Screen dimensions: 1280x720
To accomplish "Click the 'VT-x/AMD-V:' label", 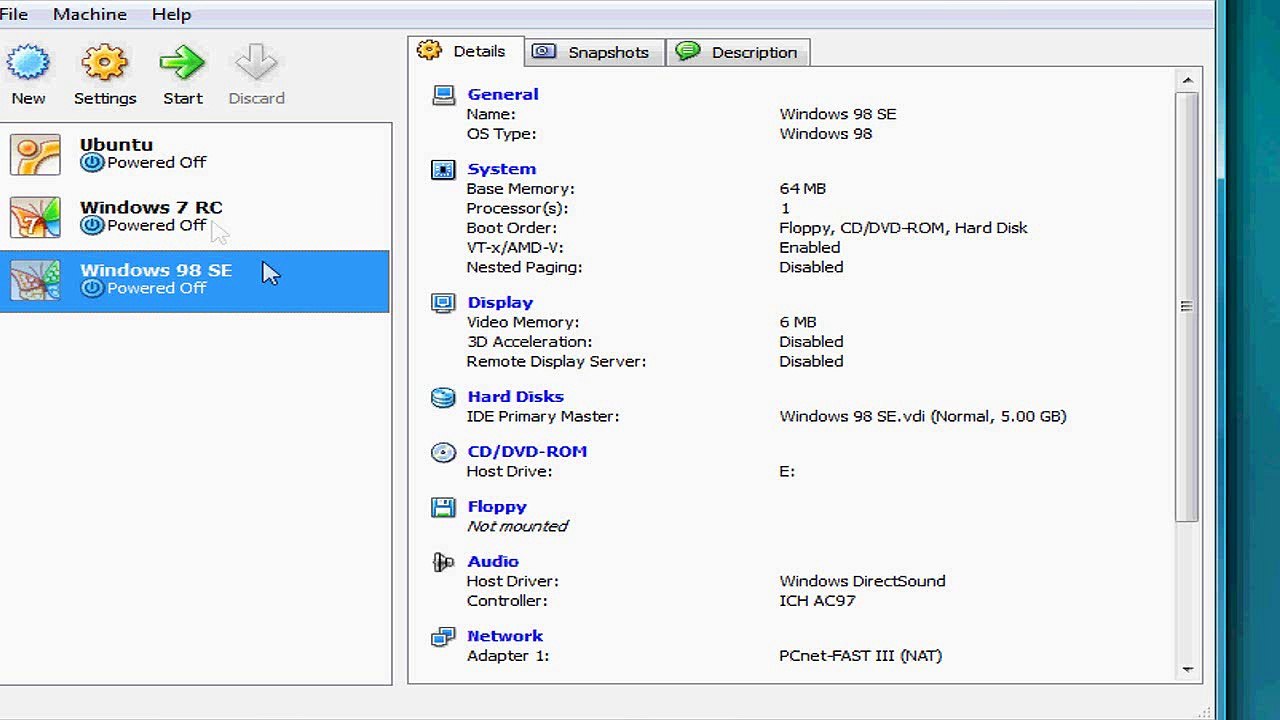I will click(x=514, y=248).
